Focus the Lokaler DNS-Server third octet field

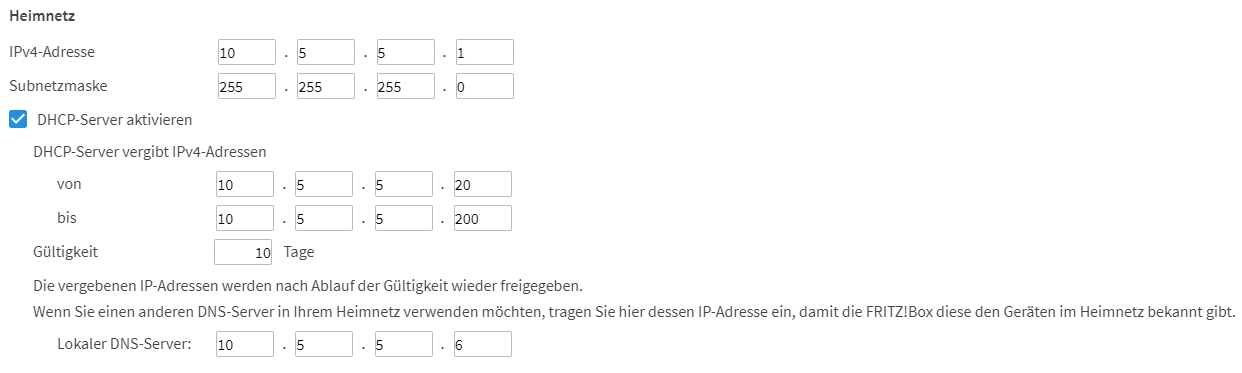coord(403,345)
